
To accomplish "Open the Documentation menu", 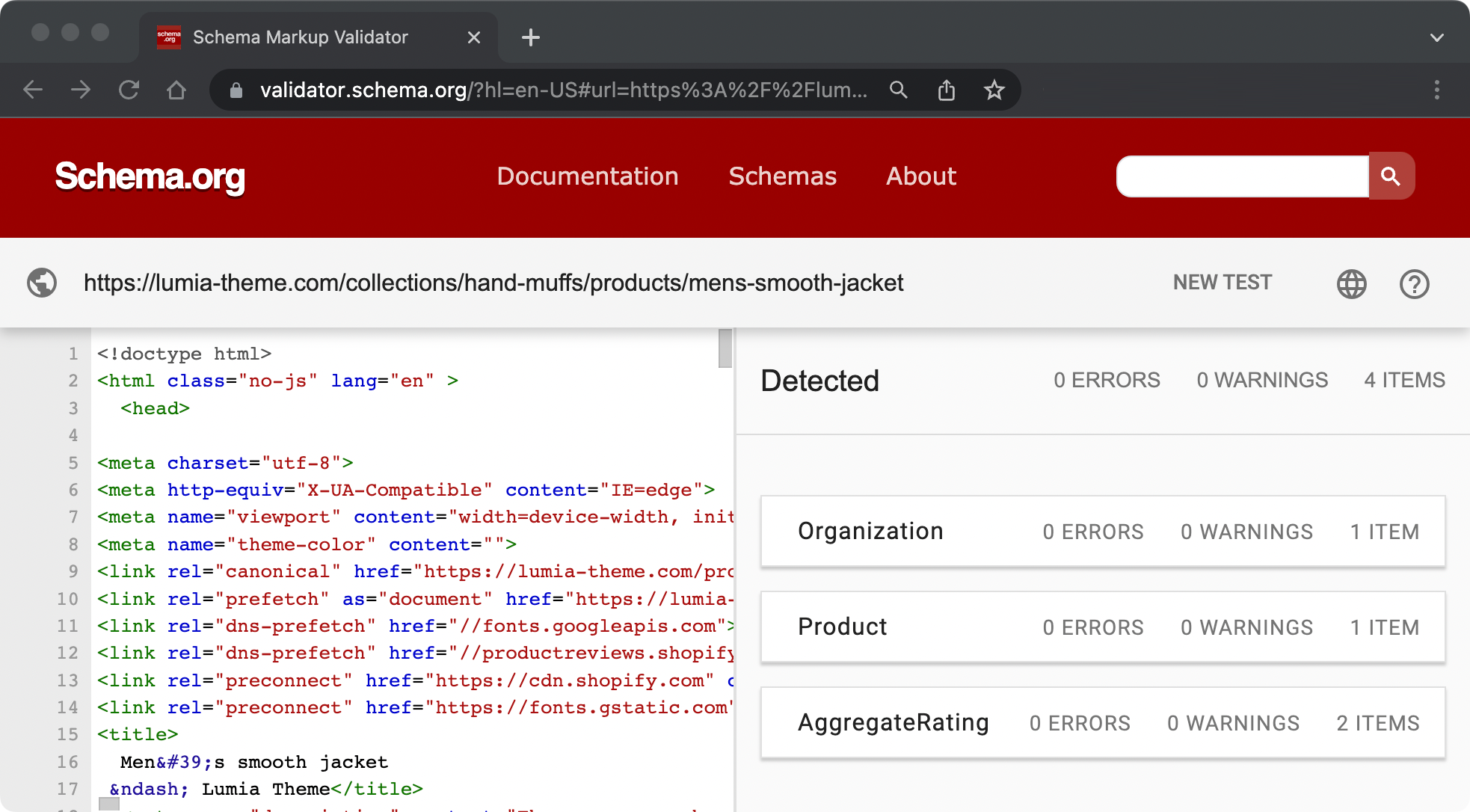I will pyautogui.click(x=588, y=176).
